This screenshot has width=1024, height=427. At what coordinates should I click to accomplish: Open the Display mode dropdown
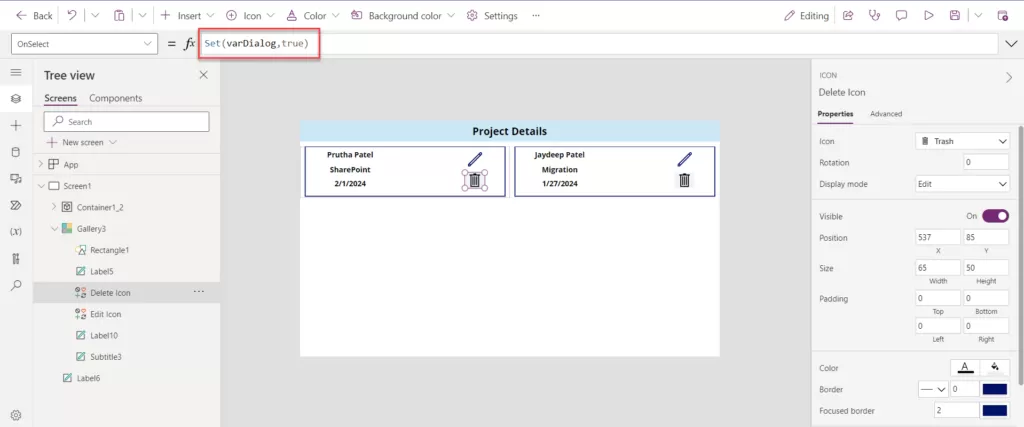coord(963,184)
